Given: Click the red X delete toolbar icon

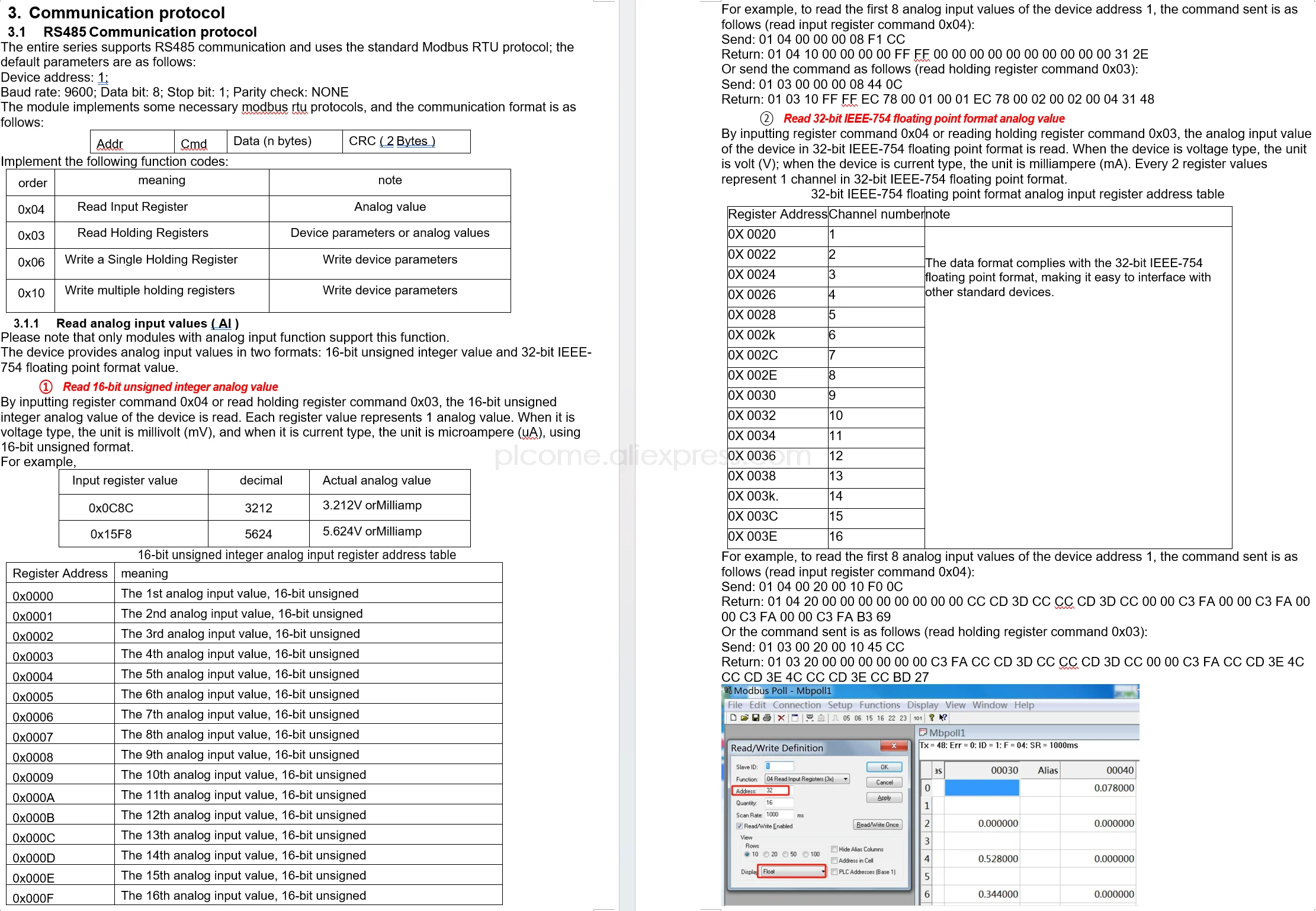Looking at the screenshot, I should 781,718.
